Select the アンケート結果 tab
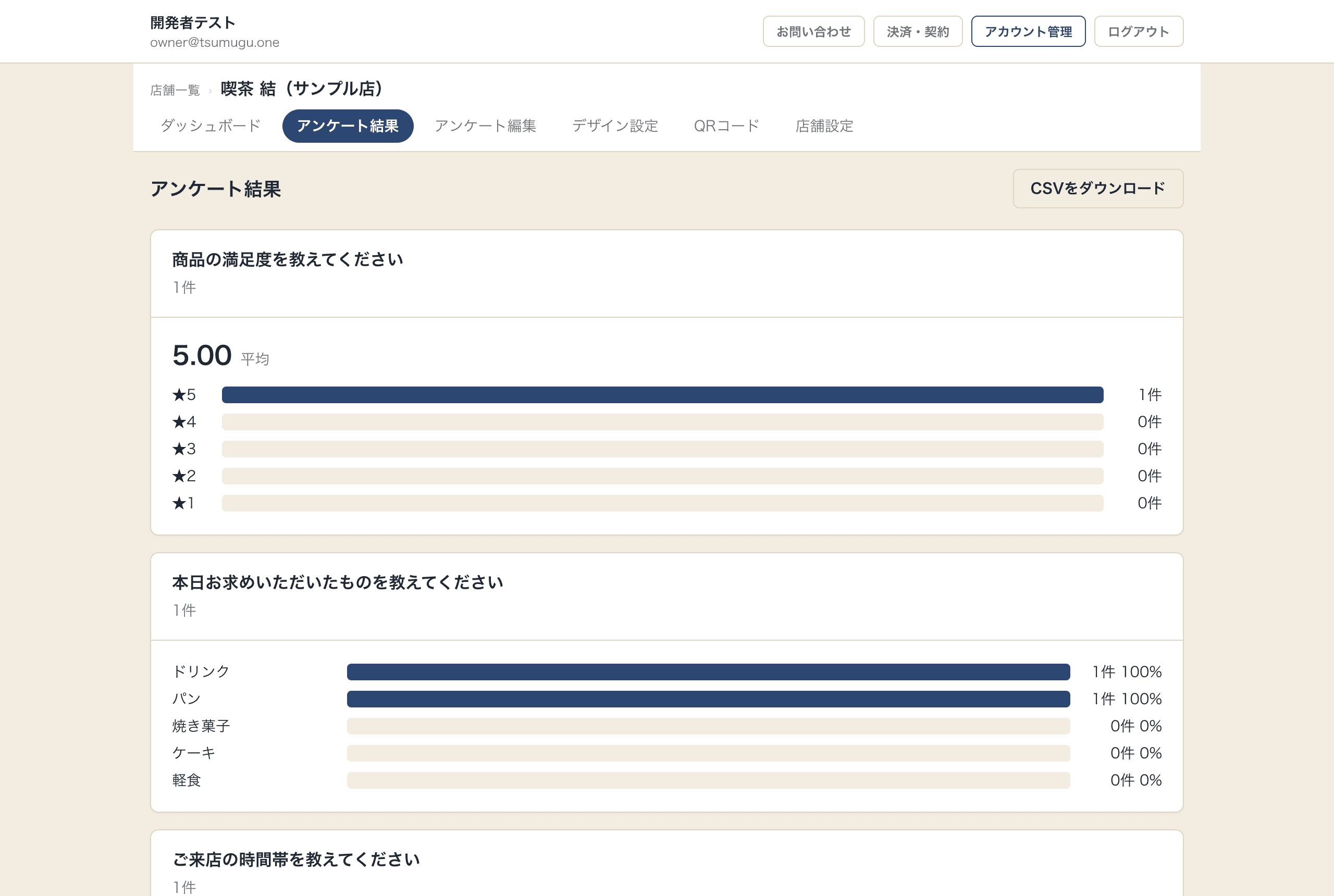The image size is (1334, 896). [348, 126]
